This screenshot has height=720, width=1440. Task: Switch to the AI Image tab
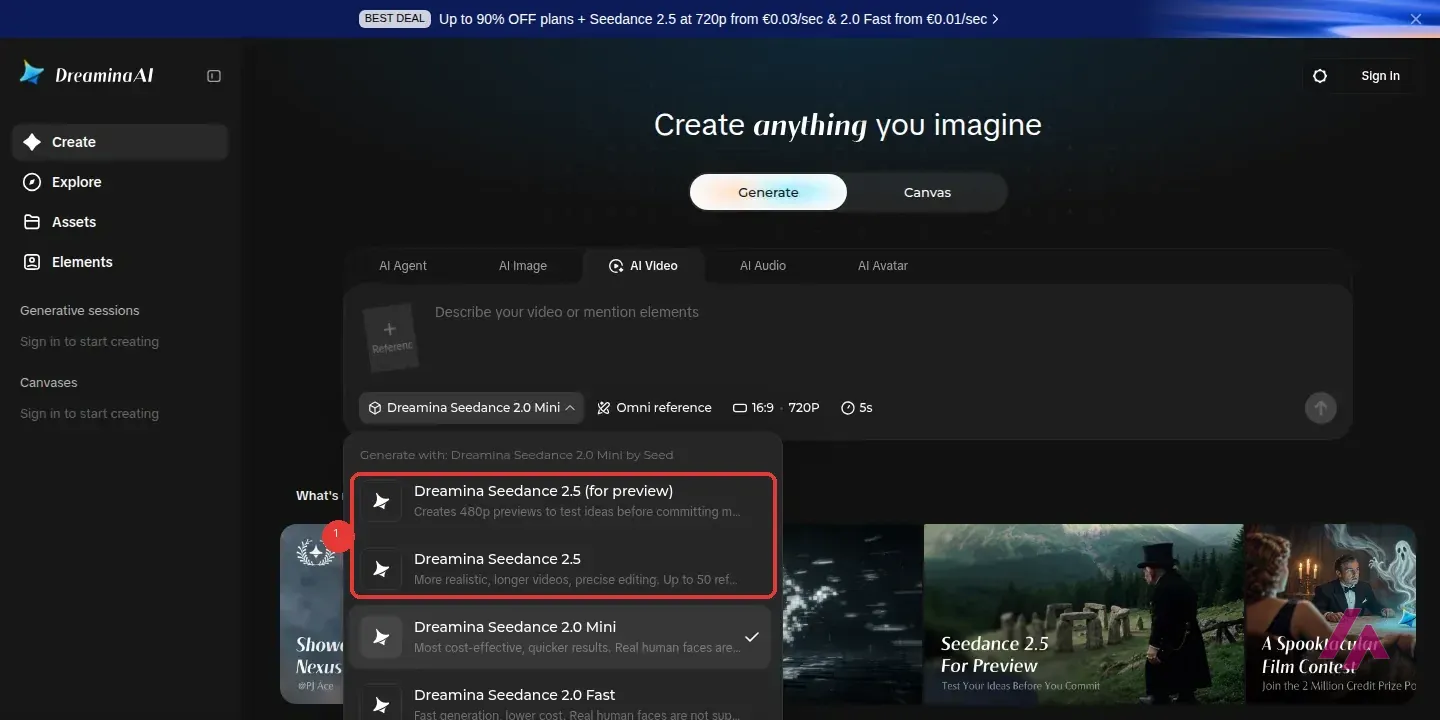click(x=523, y=266)
